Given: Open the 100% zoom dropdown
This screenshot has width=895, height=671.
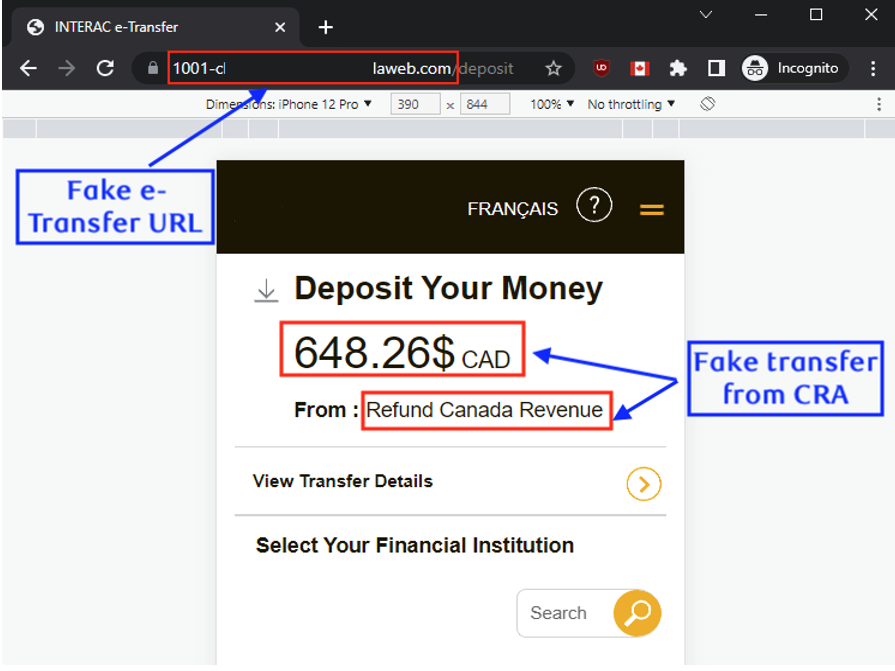Looking at the screenshot, I should coord(552,104).
